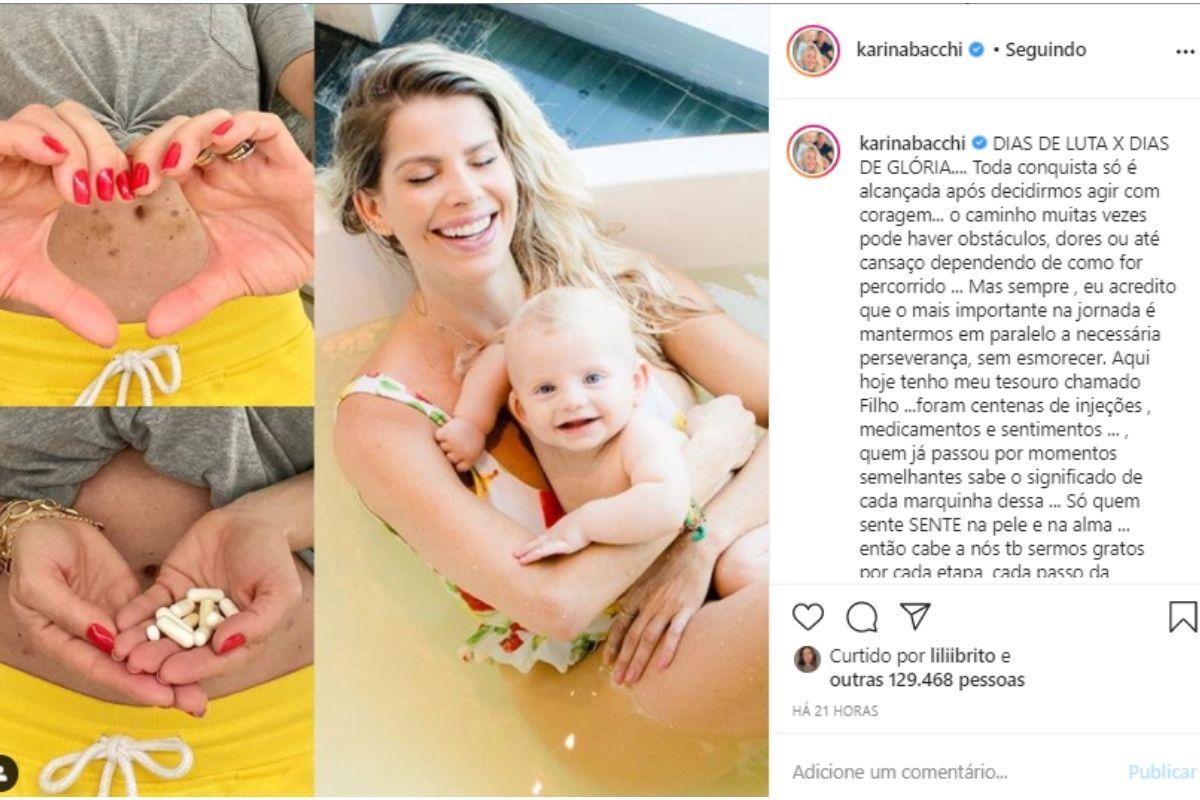Viewport: 1200px width, 800px height.
Task: Select the photo of hands holding pills
Action: coord(156,602)
